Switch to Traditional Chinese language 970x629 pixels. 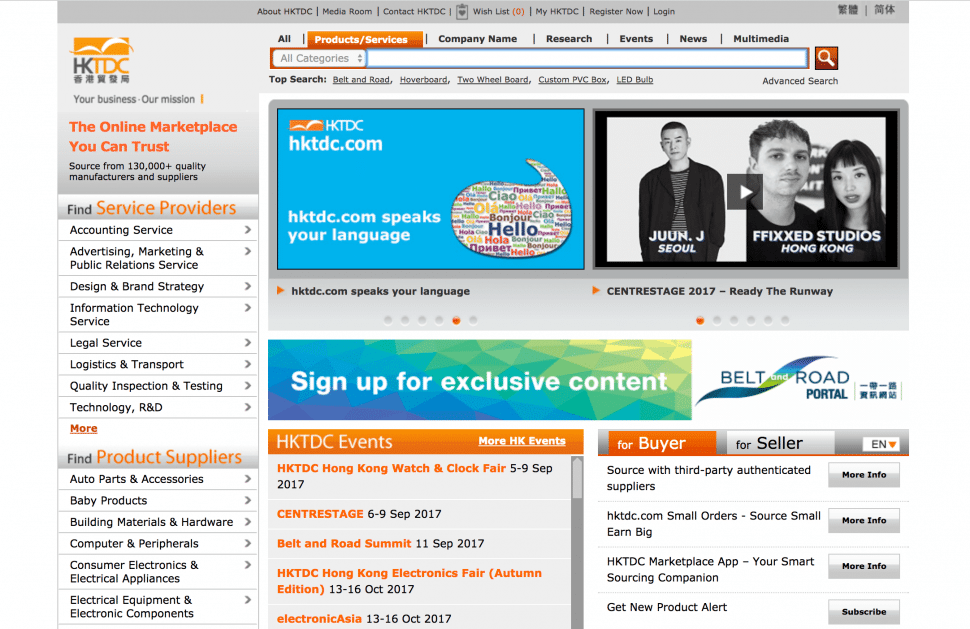pos(848,10)
